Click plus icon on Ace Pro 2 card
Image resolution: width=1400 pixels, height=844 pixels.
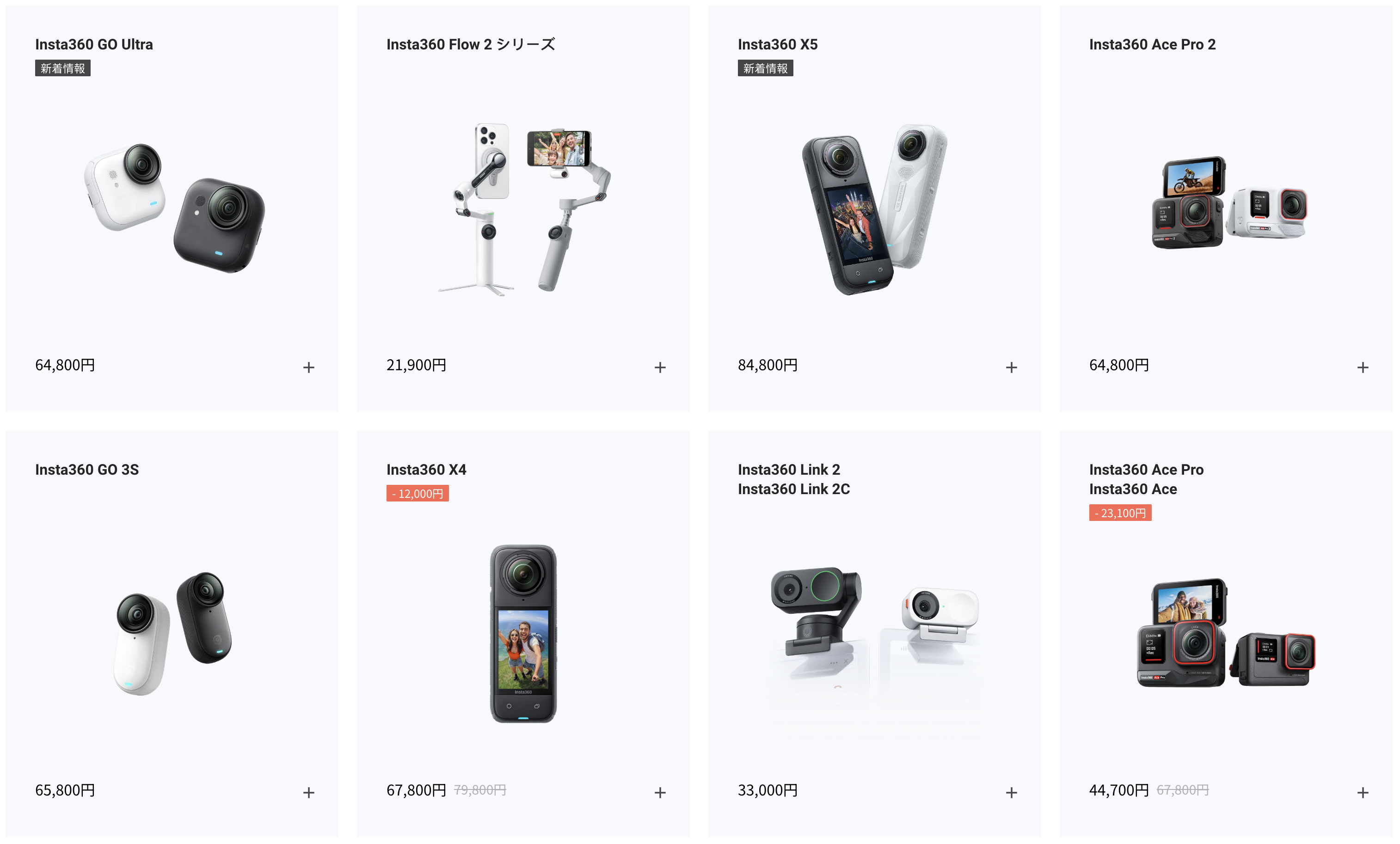coord(1363,367)
